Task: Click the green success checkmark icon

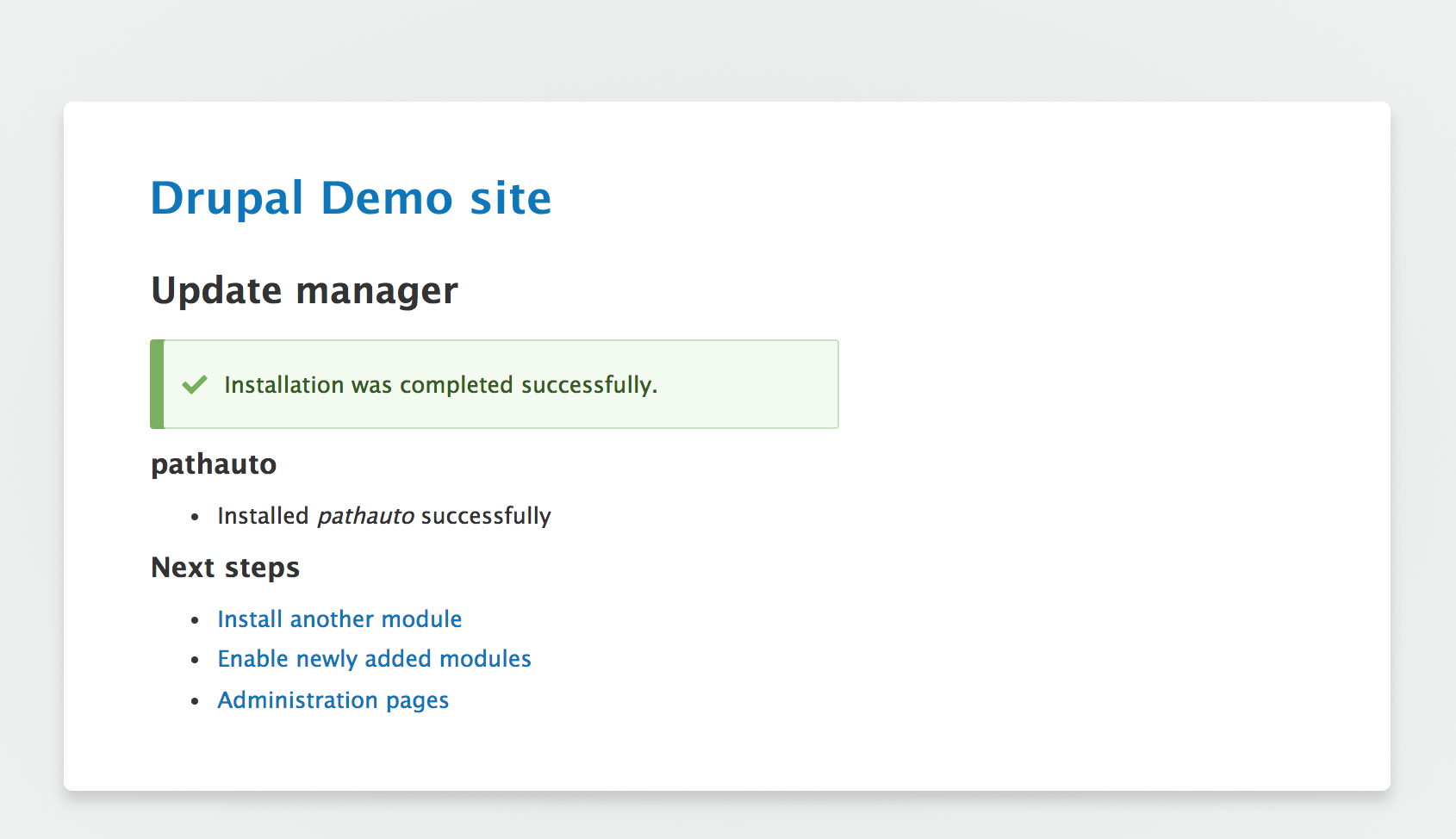Action: pyautogui.click(x=195, y=384)
